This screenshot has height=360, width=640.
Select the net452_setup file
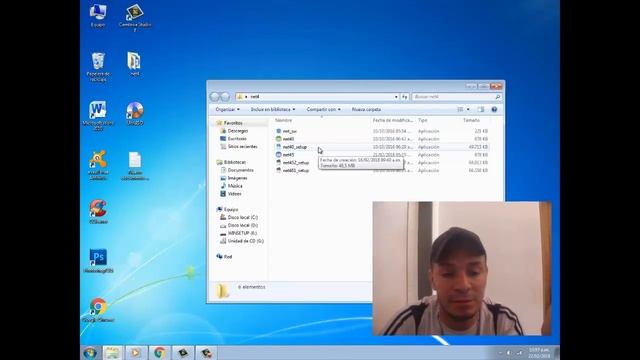296,162
